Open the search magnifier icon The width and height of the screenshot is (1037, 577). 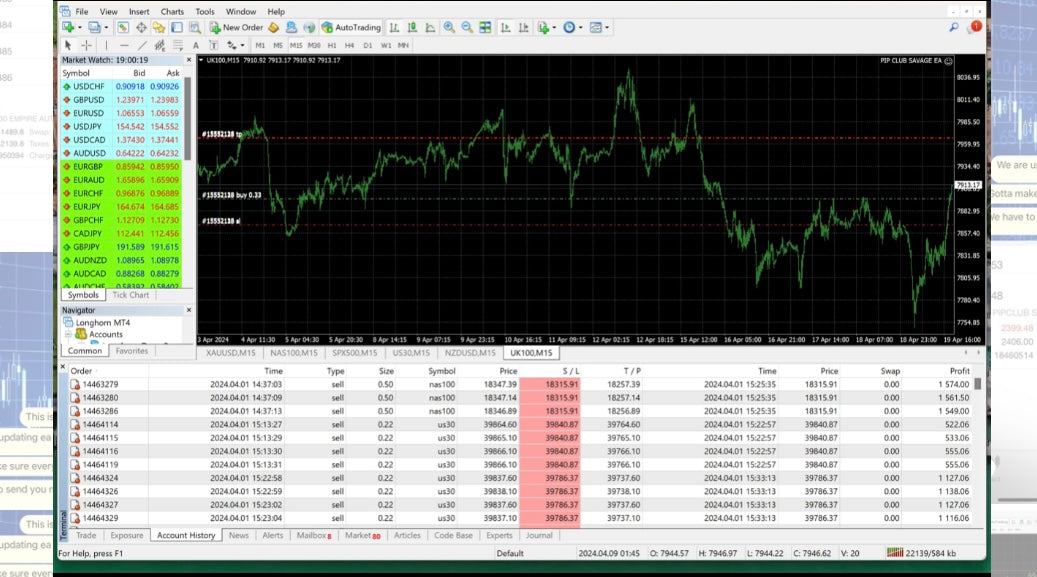[x=954, y=27]
